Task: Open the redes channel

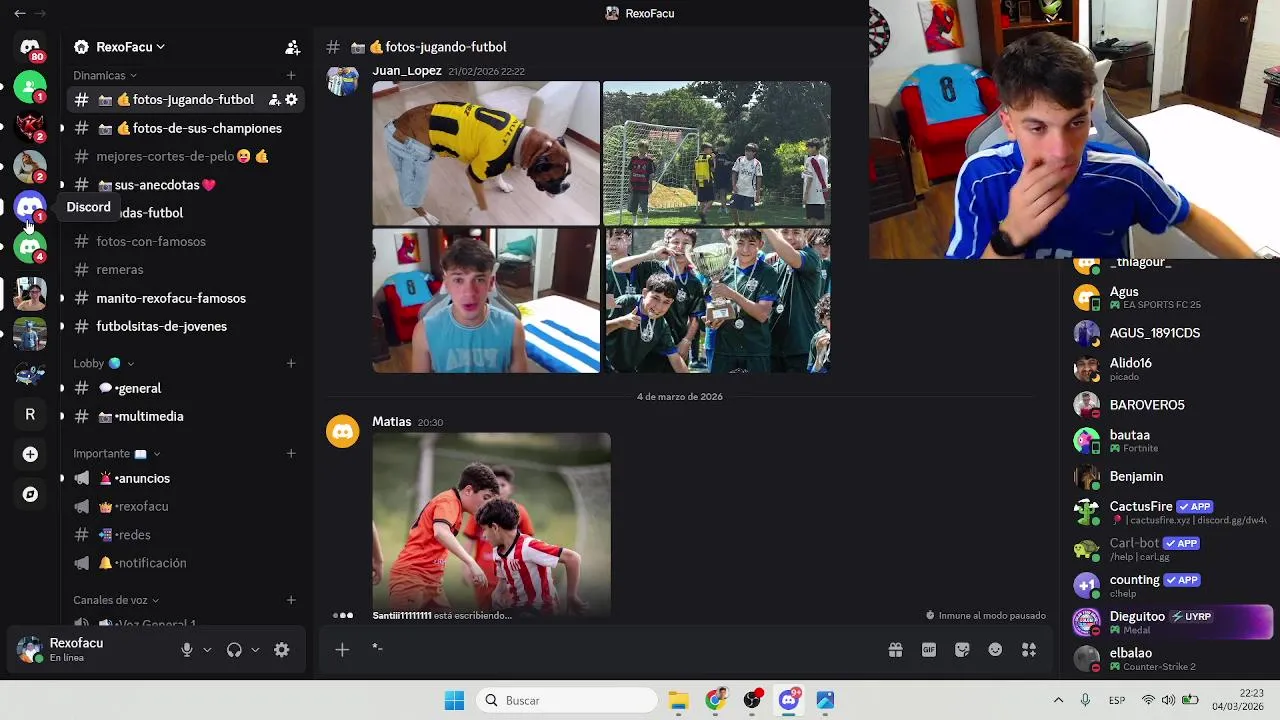Action: [x=186, y=534]
